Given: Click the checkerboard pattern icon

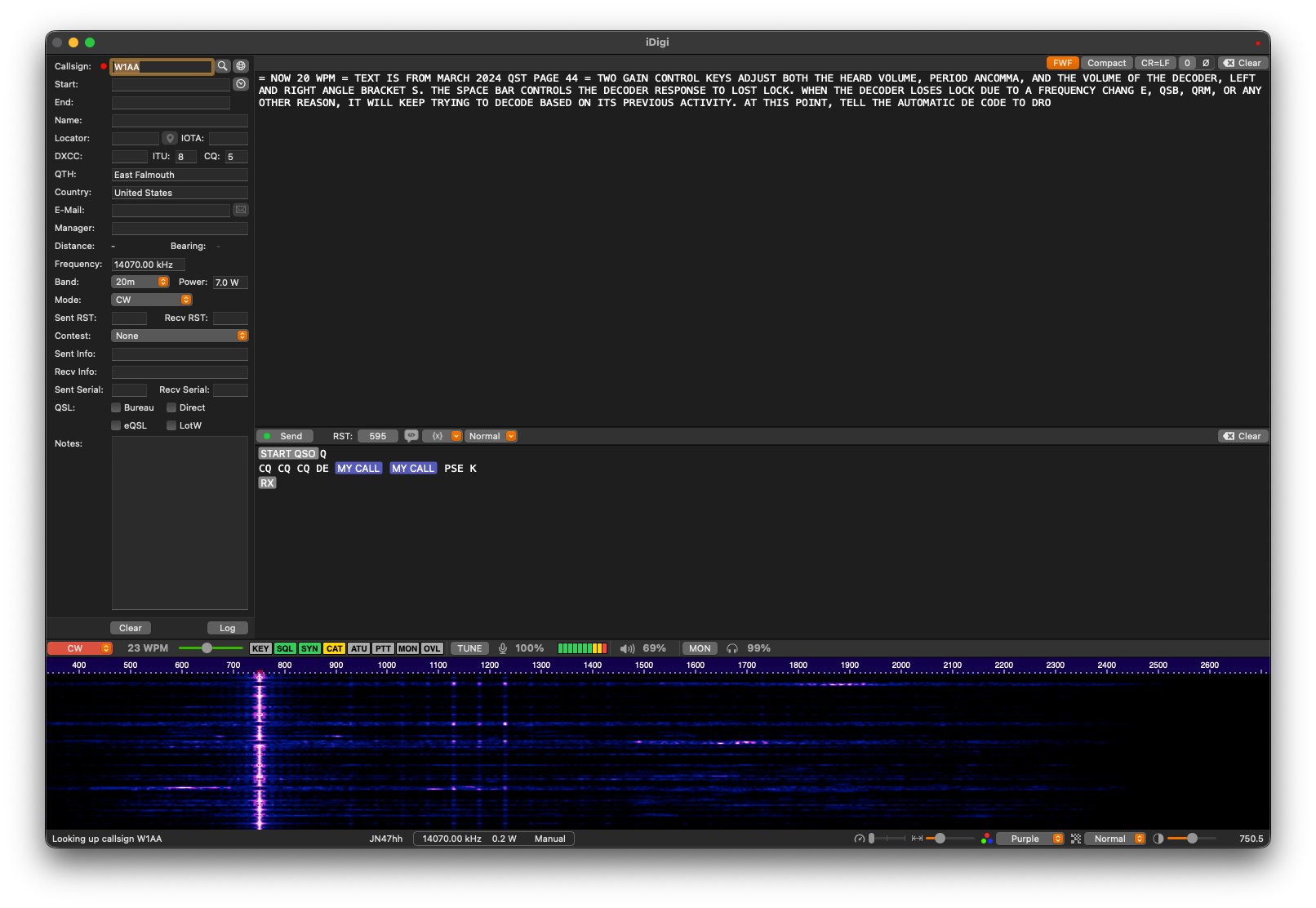Looking at the screenshot, I should point(1076,839).
